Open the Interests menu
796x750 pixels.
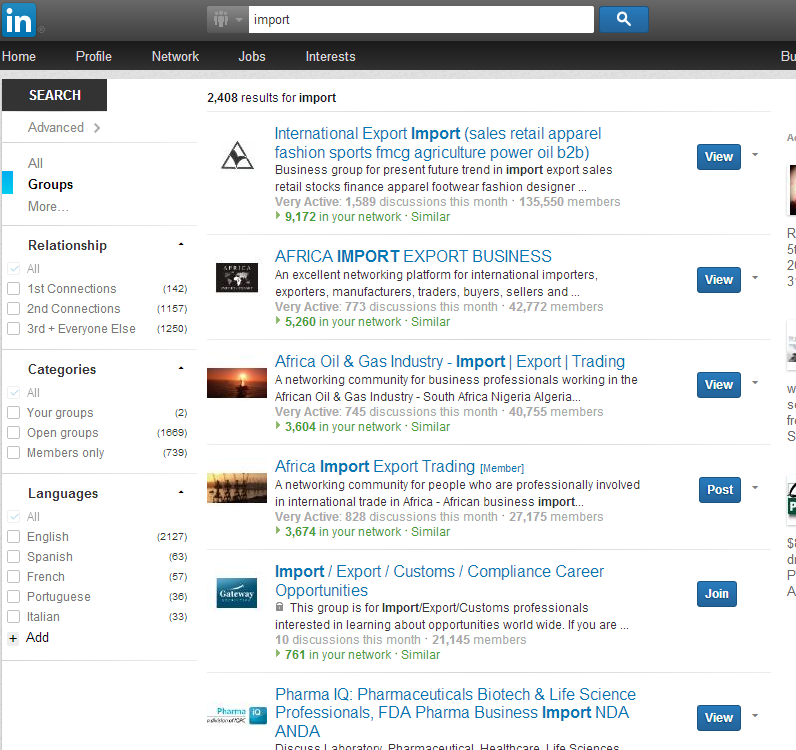click(x=330, y=56)
